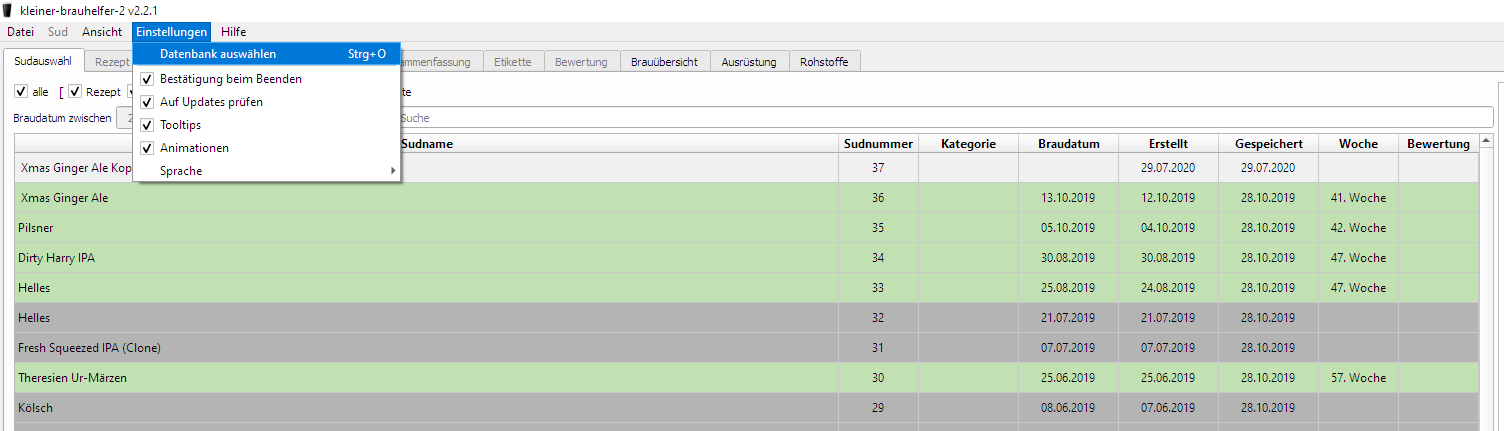
Task: Toggle the Rezept filter checkbox
Action: pyautogui.click(x=75, y=92)
